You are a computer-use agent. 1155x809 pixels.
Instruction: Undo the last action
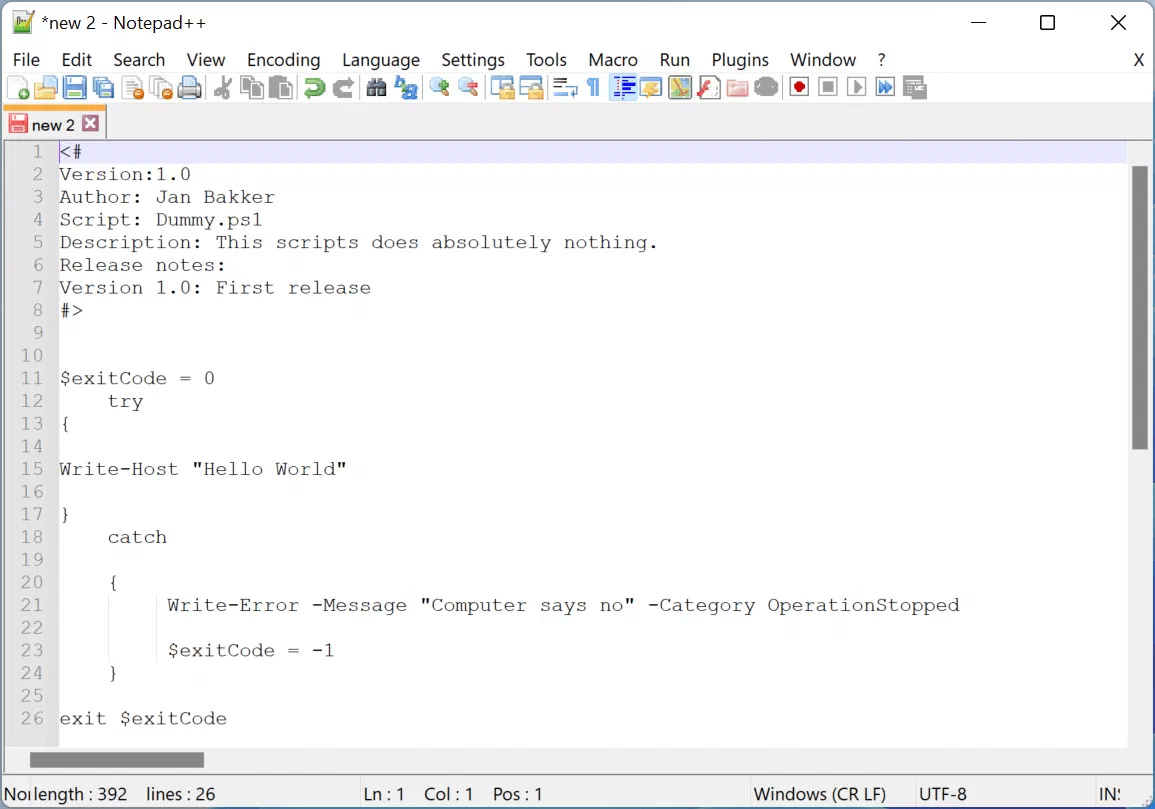click(x=315, y=88)
